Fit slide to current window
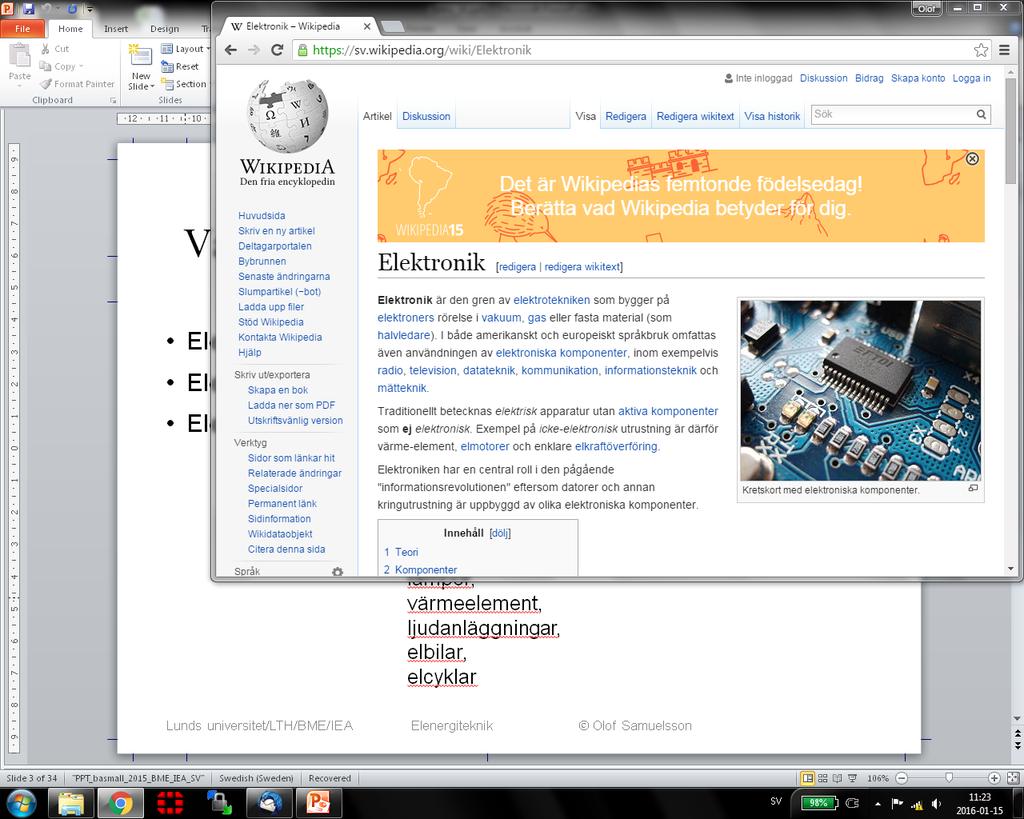 (x=1013, y=778)
